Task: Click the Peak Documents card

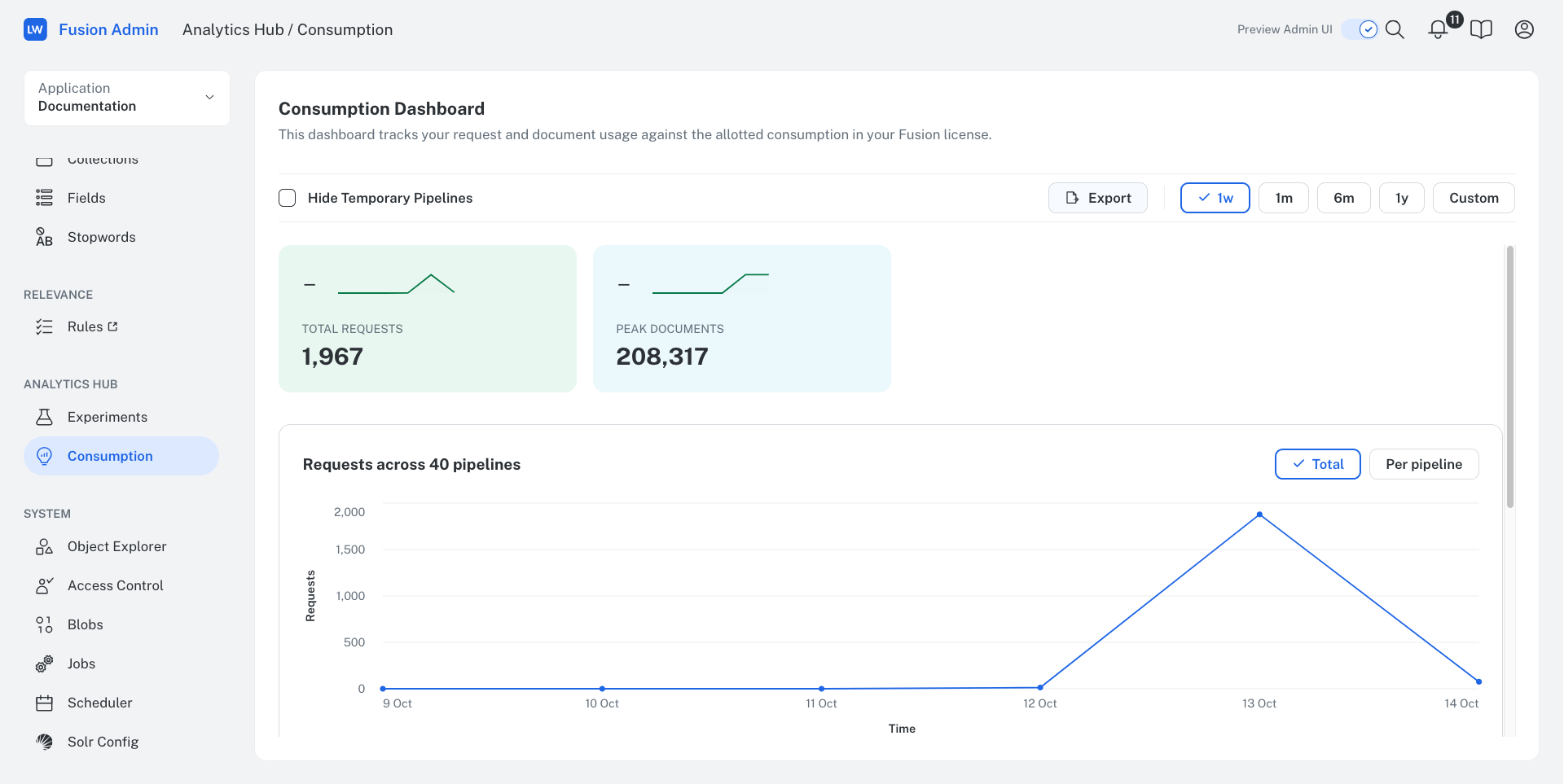Action: pos(742,318)
